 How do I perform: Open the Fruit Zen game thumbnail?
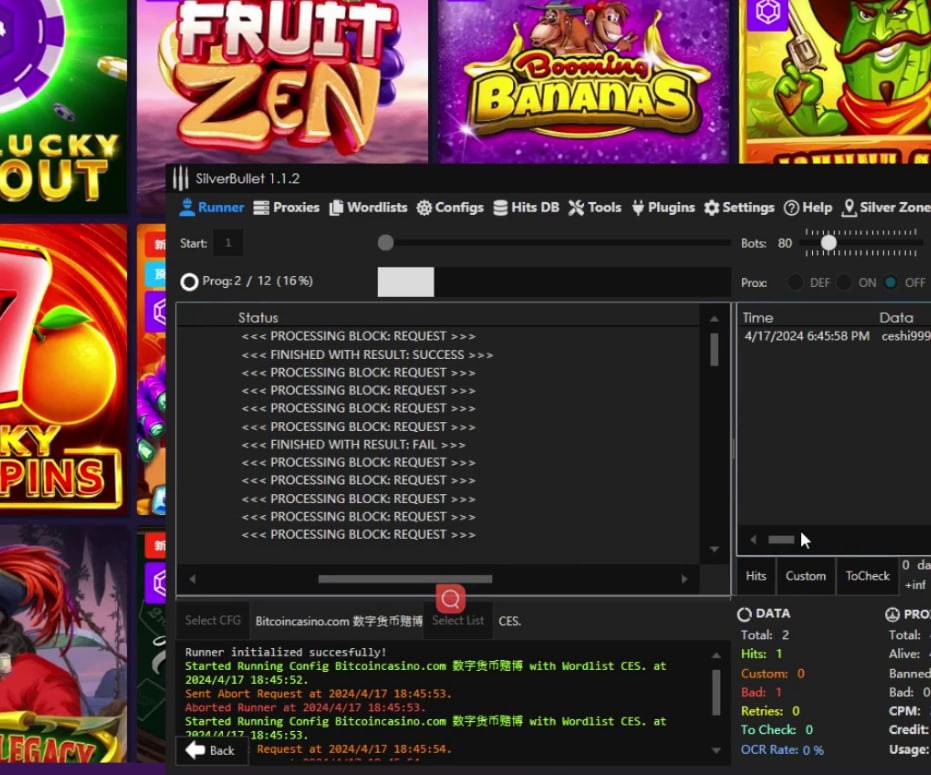point(282,81)
